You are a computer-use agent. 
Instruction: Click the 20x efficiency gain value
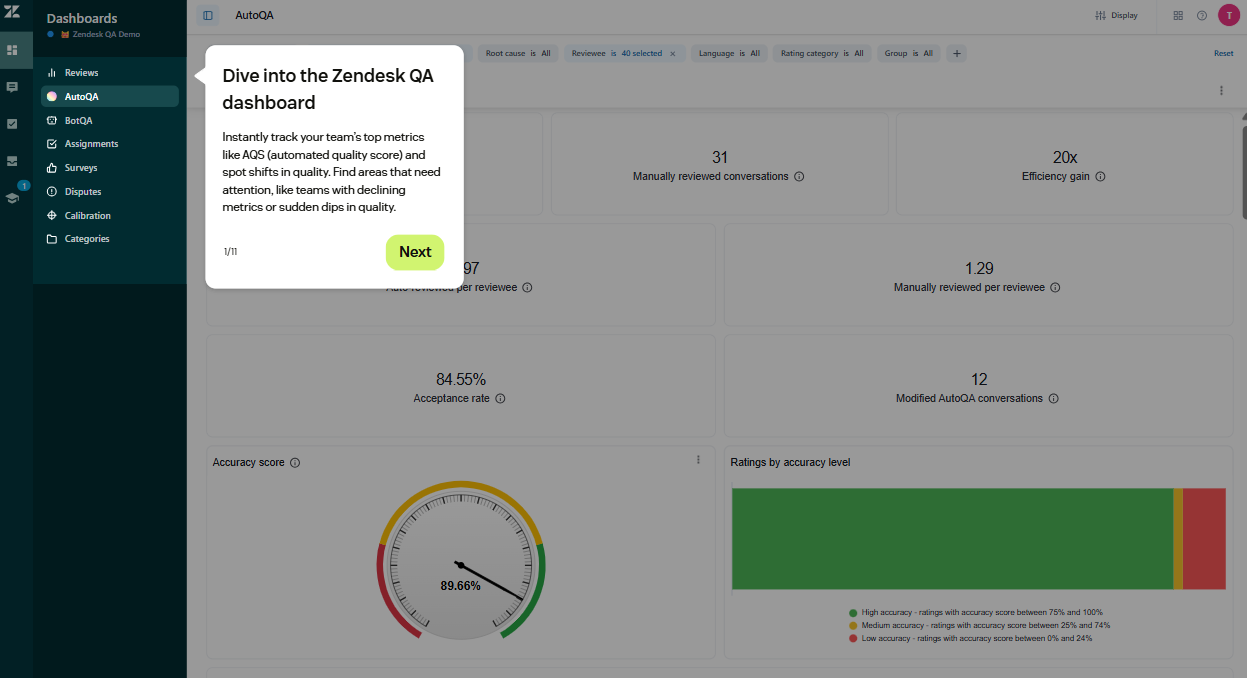coord(1064,158)
